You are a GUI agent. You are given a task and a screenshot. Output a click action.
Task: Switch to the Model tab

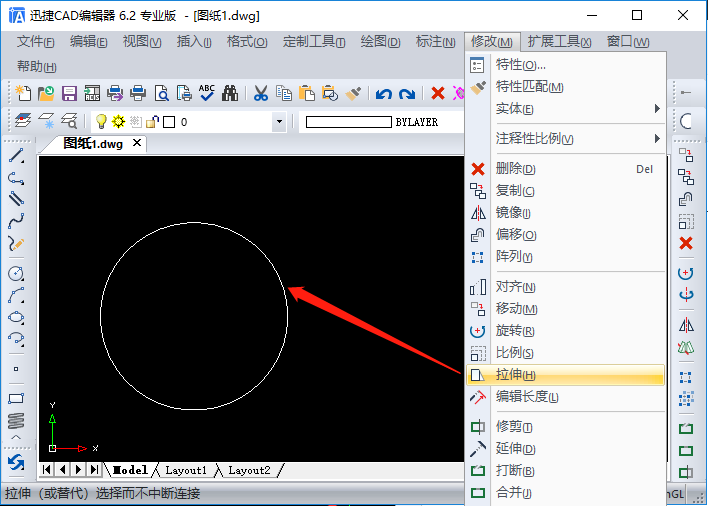(130, 470)
